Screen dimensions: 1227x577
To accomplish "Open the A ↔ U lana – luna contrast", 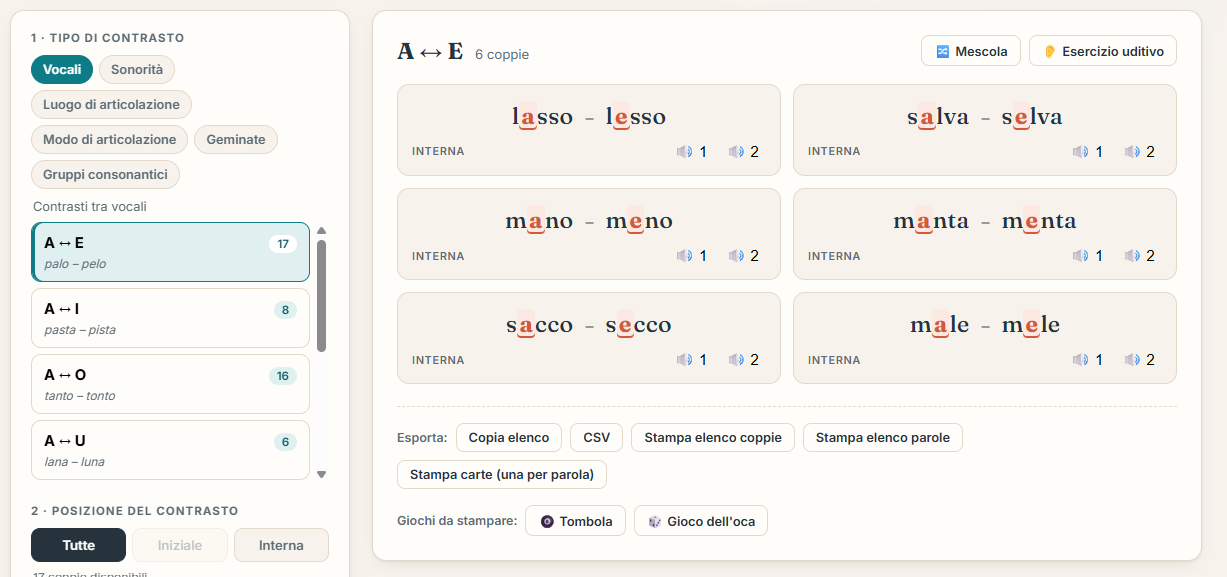I will coord(170,450).
